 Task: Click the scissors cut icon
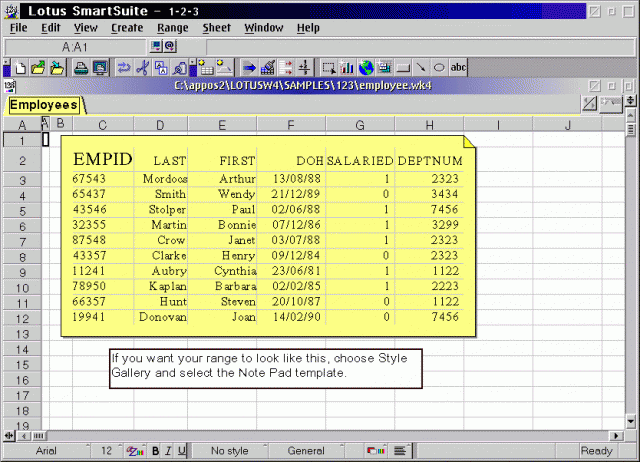(142, 68)
